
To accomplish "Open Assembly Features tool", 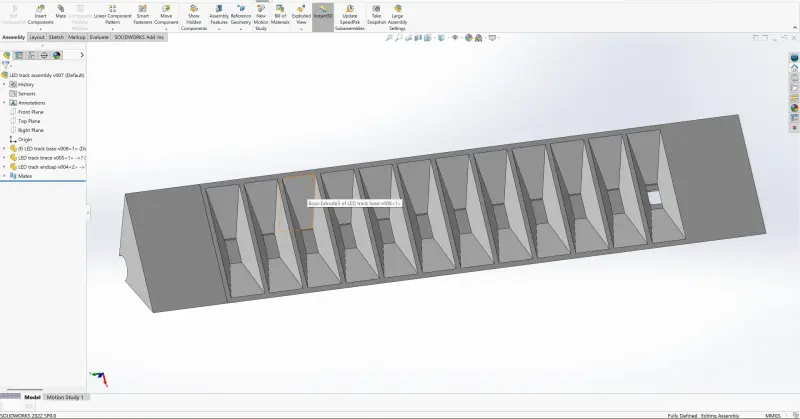I will pyautogui.click(x=219, y=14).
